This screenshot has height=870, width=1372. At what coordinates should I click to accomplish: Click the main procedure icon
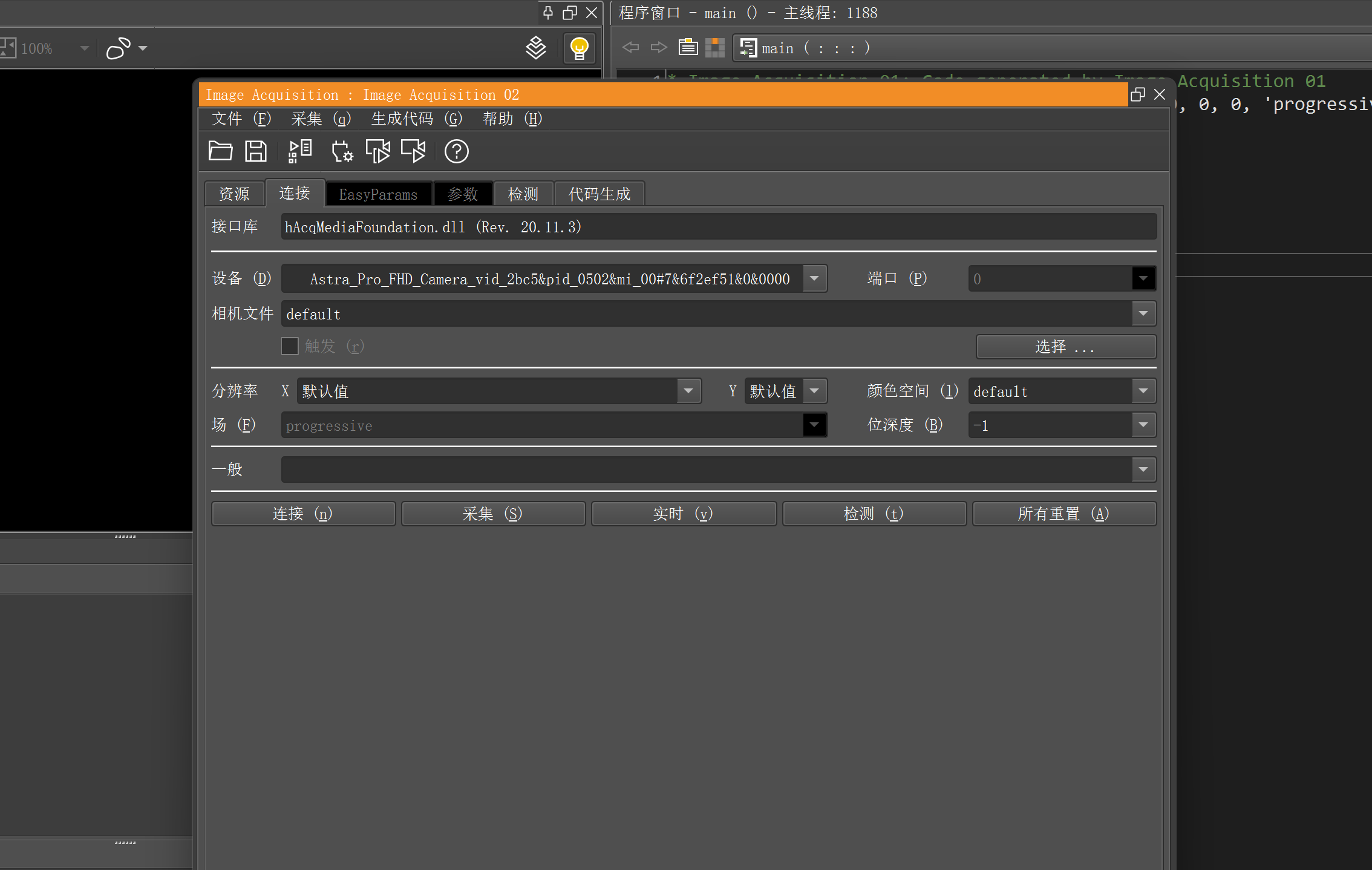pyautogui.click(x=748, y=48)
